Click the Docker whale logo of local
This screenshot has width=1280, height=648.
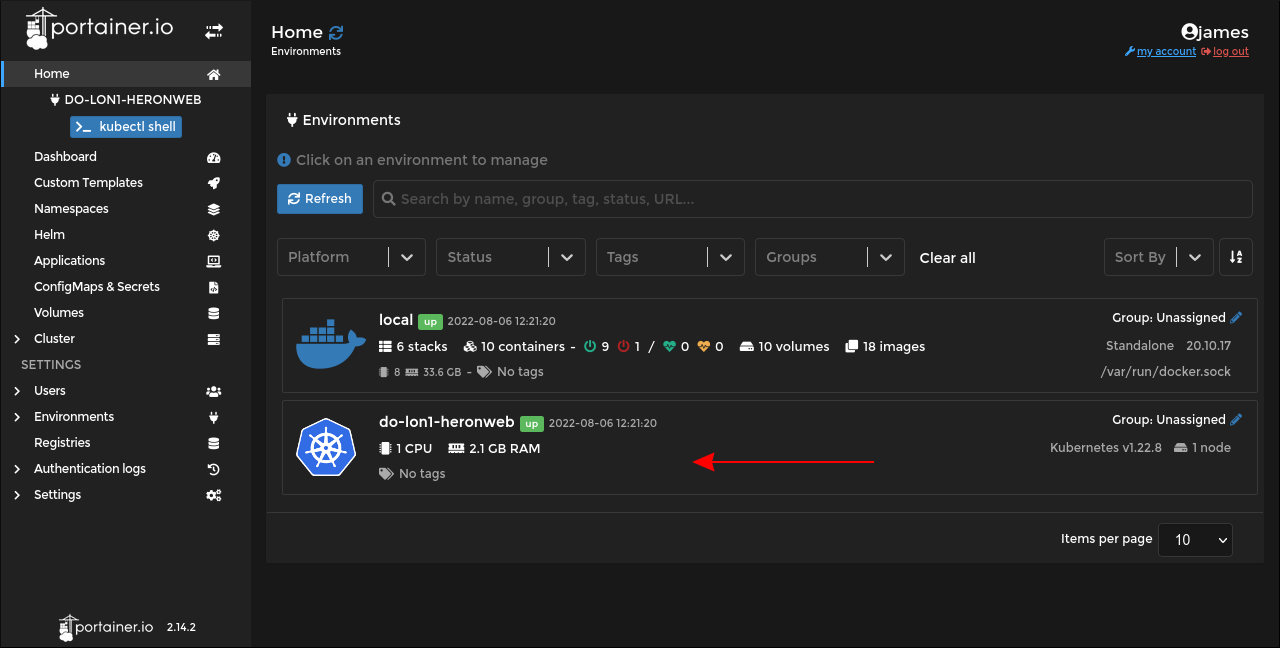[x=331, y=345]
